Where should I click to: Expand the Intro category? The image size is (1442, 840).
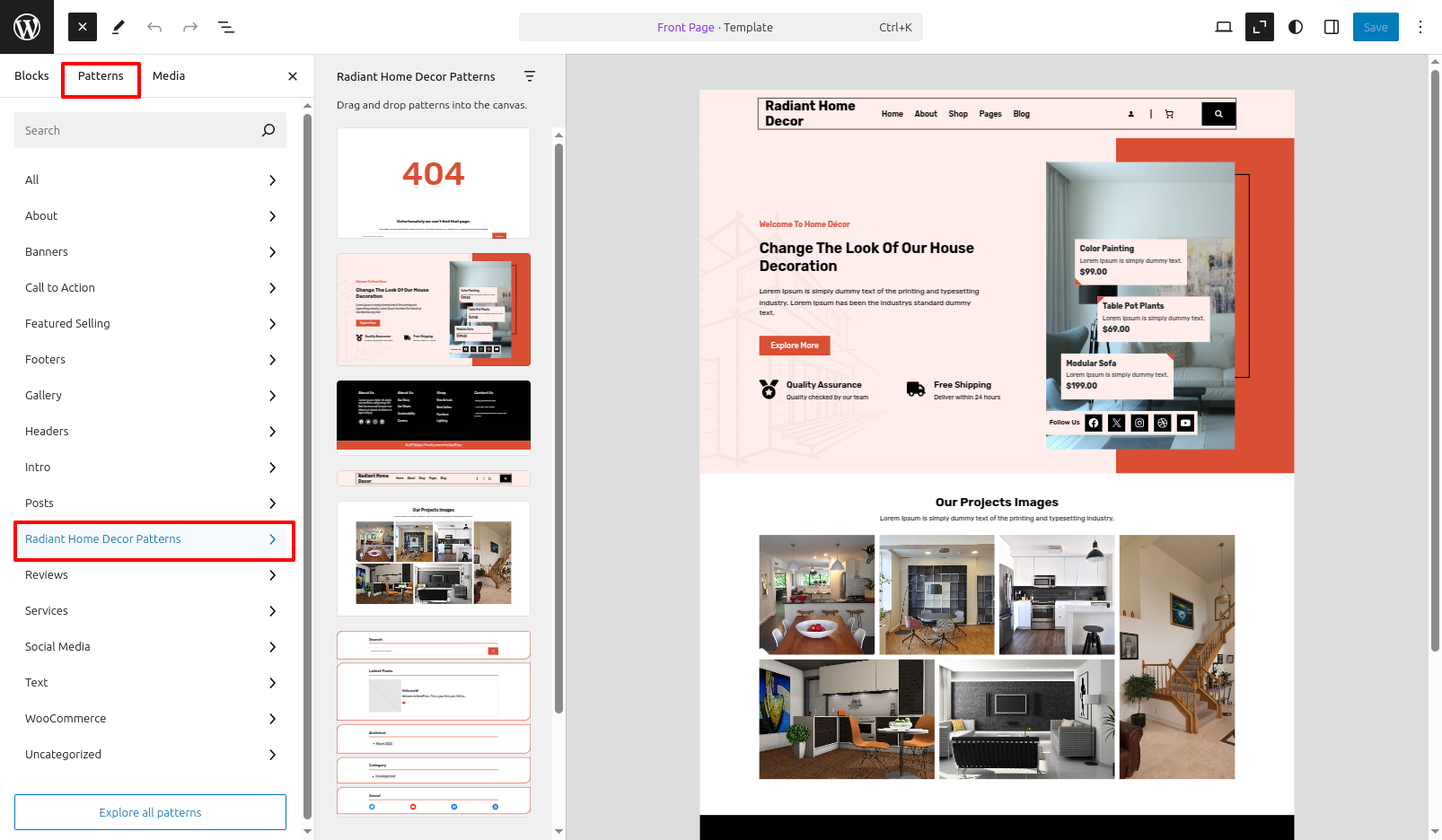pos(150,468)
